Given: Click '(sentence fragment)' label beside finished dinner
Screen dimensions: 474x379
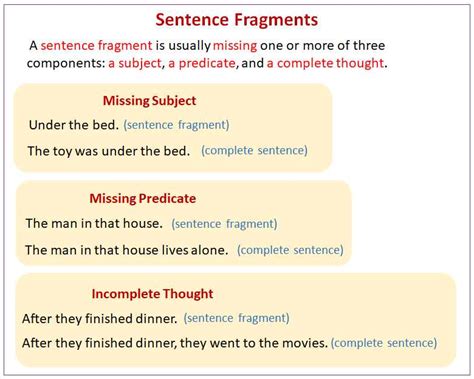Looking at the screenshot, I should pos(236,318).
